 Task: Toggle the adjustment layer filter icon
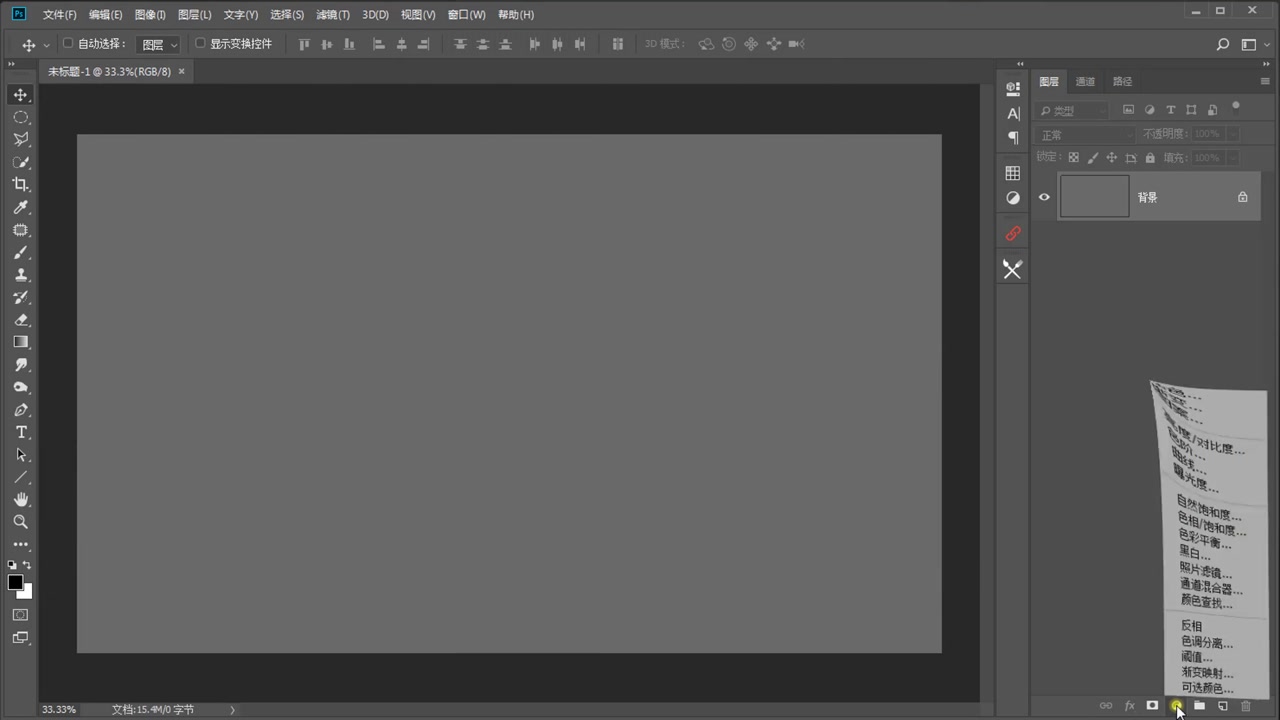coord(1149,110)
